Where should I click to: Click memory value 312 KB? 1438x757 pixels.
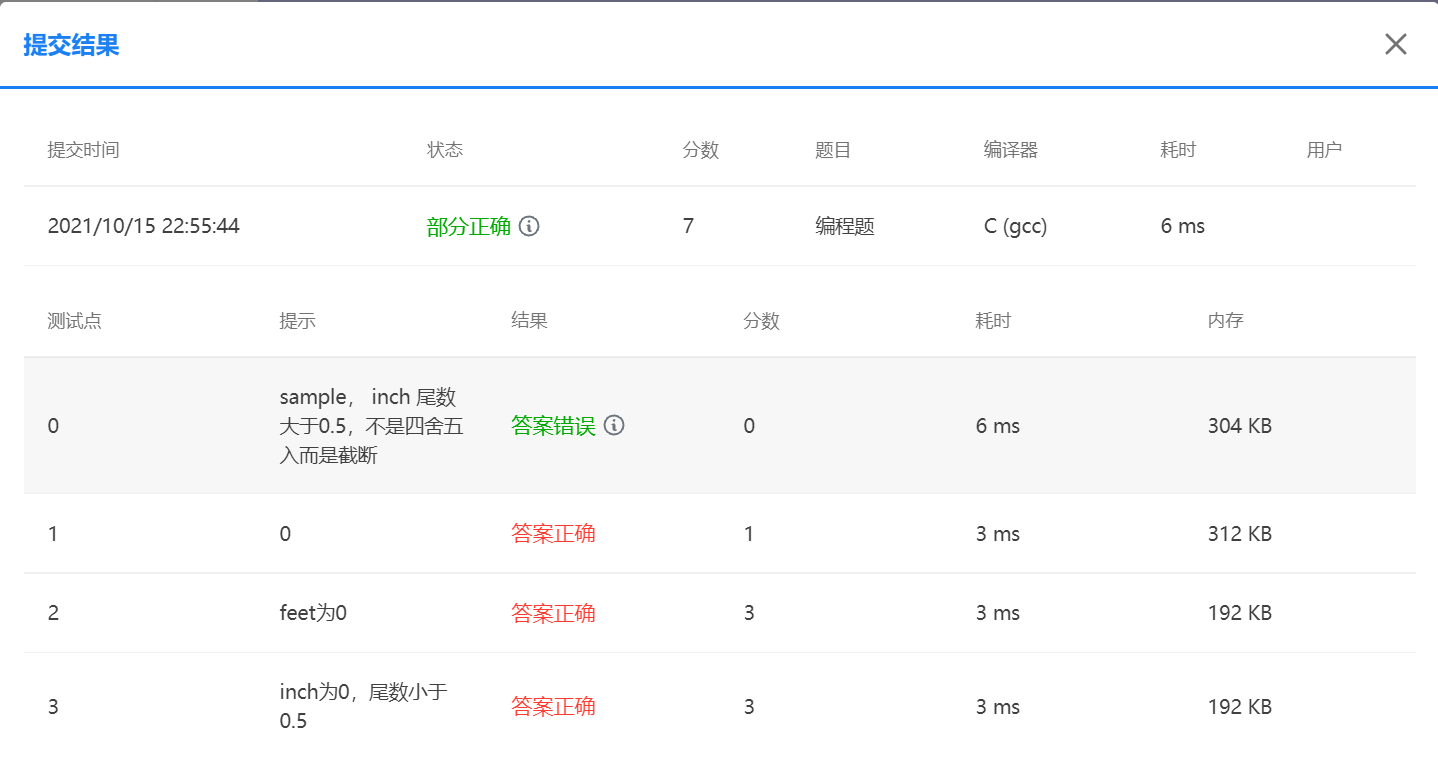click(1240, 534)
